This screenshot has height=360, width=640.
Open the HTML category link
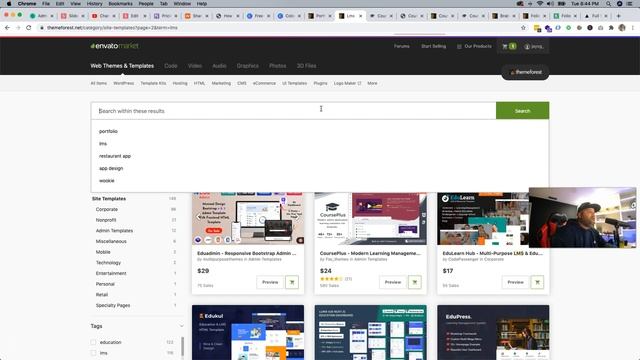[199, 83]
